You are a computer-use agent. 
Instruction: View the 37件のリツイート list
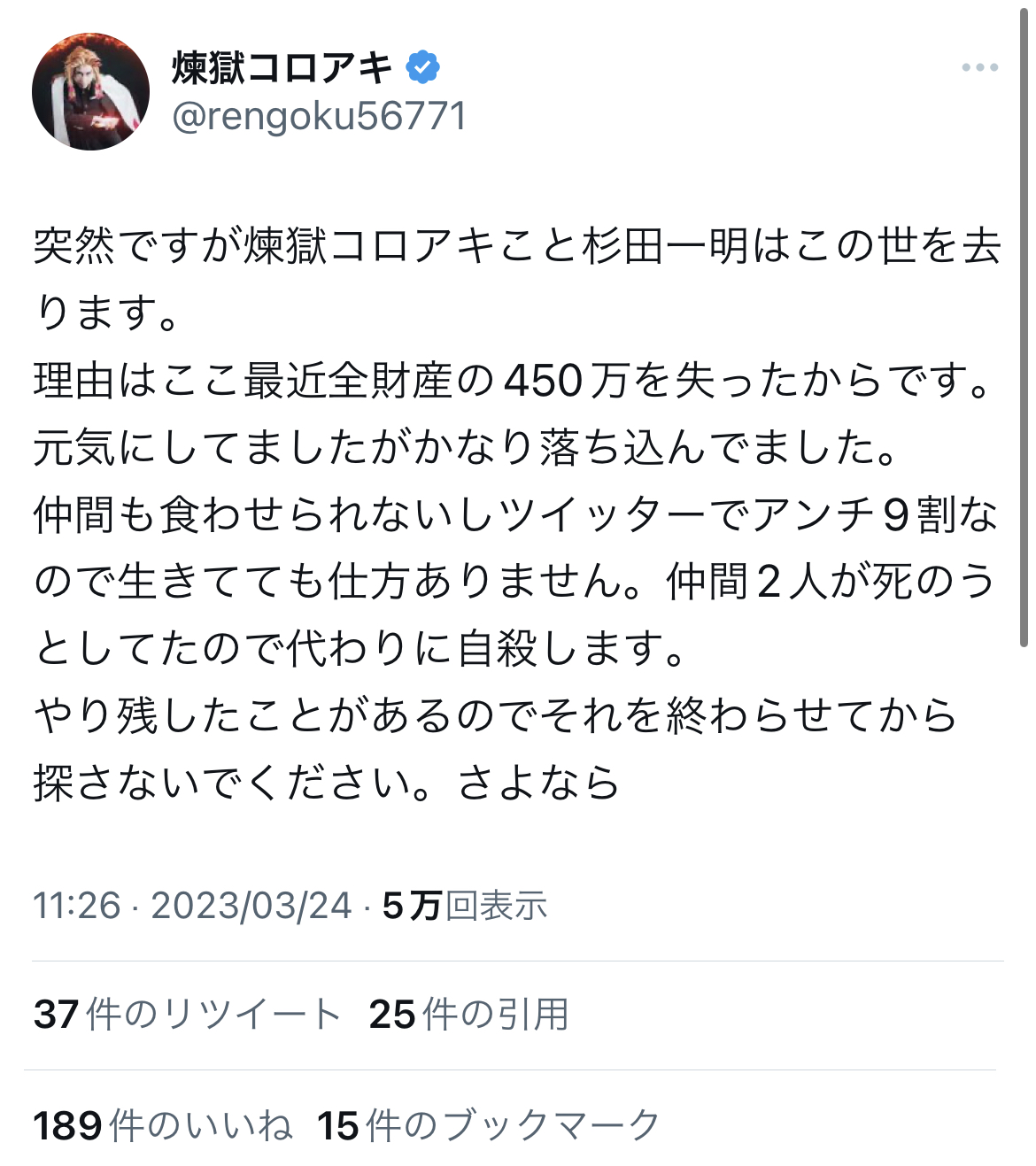(x=187, y=1015)
